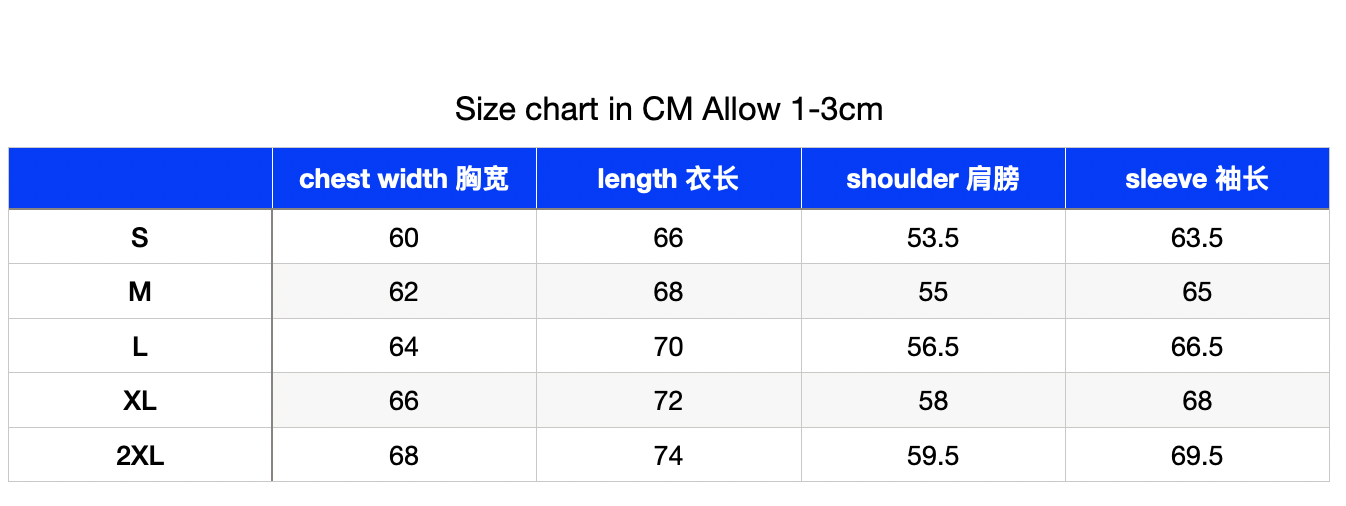
Task: Select the sleeve cell showing 69.5
Action: [1197, 455]
